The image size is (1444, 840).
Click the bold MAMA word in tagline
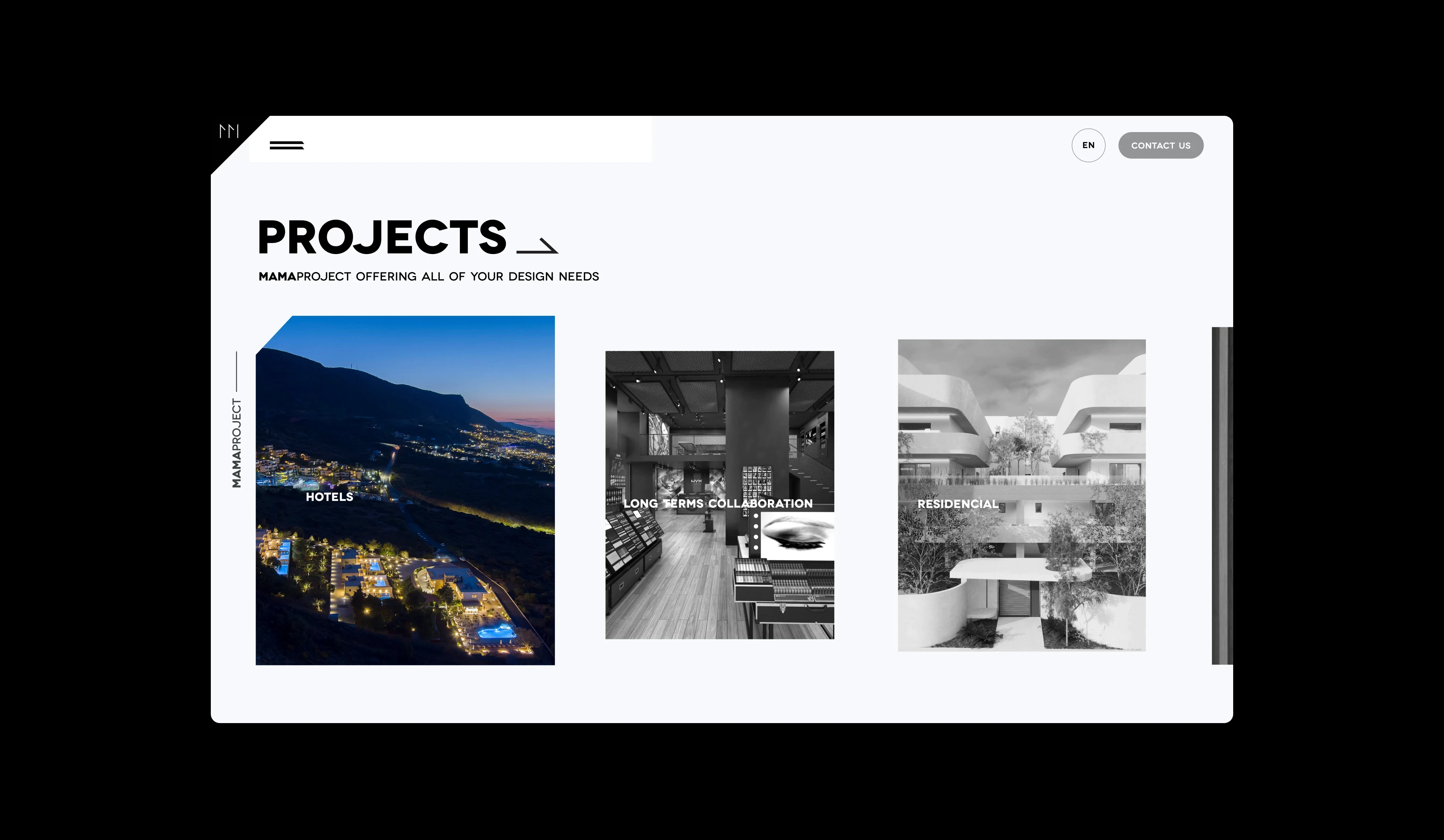click(277, 276)
